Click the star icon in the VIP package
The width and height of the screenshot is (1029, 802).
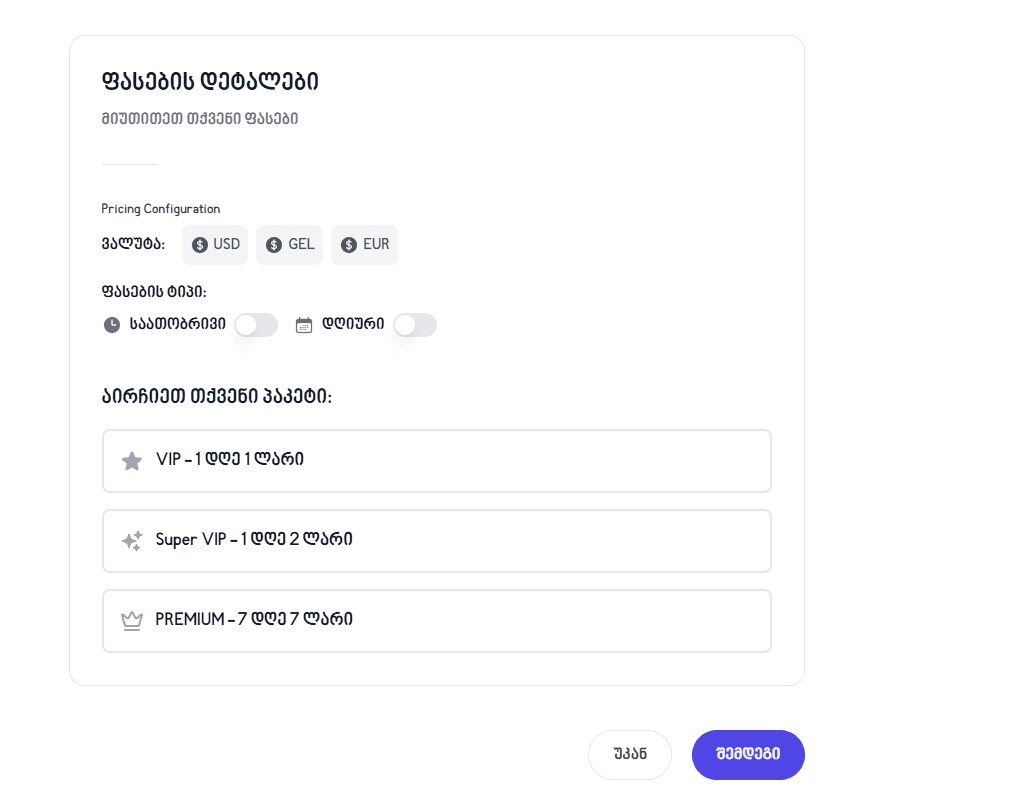click(132, 460)
